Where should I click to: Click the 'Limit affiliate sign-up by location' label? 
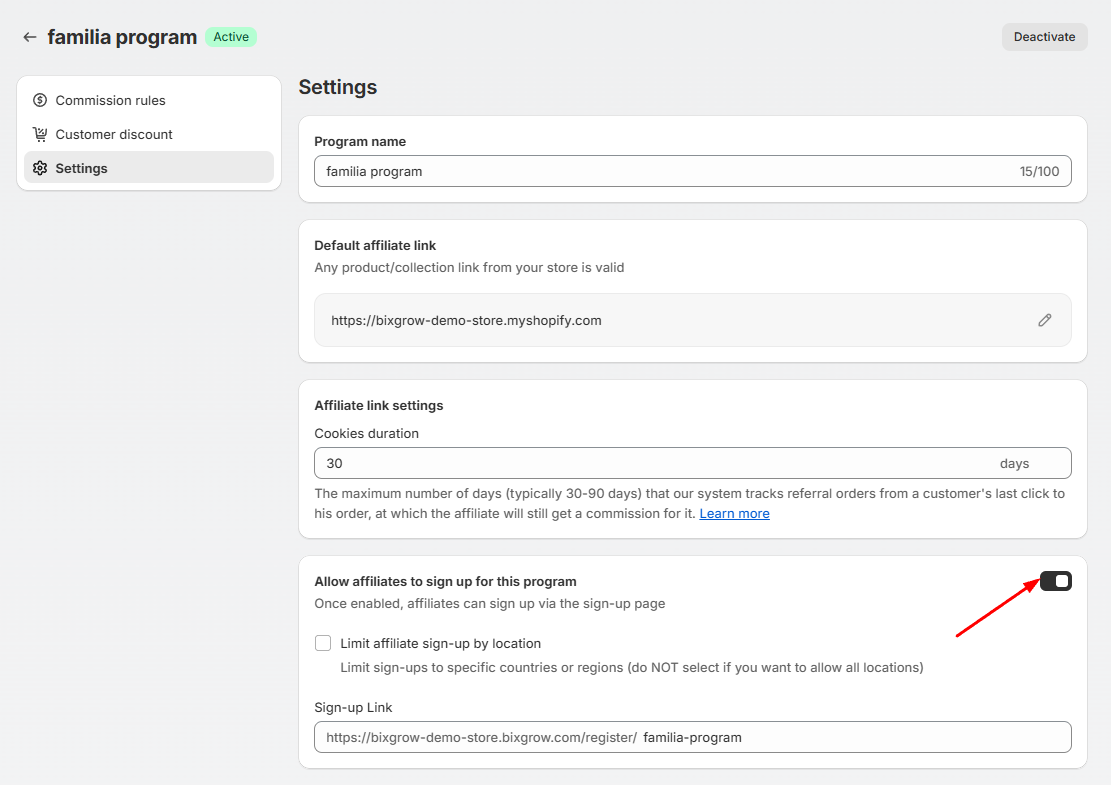[x=440, y=643]
